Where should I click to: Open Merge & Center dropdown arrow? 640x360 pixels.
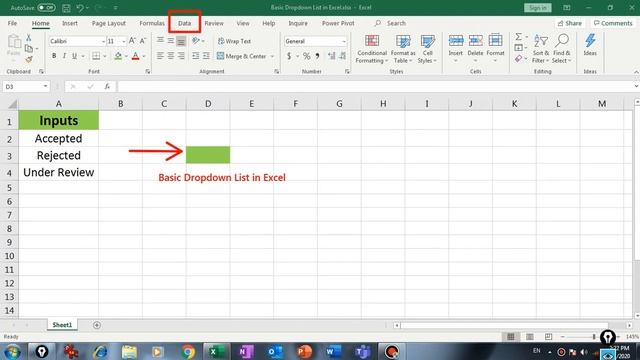(272, 56)
